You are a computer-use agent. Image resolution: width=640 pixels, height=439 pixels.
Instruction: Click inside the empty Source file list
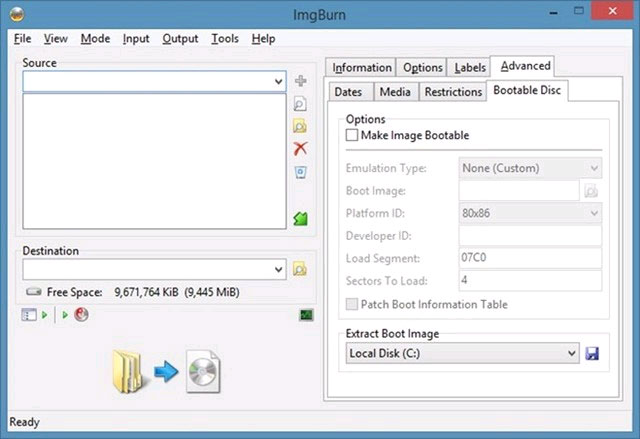point(154,162)
